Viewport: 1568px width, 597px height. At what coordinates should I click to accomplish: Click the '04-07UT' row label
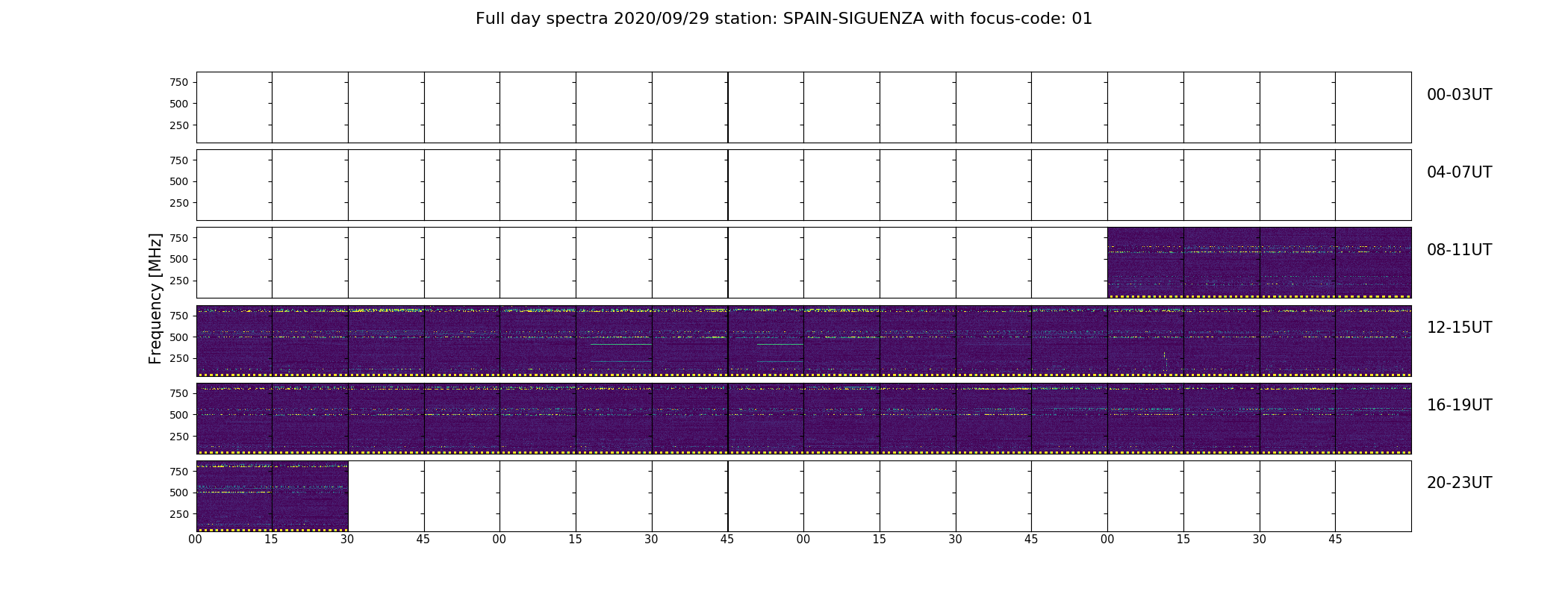(1459, 172)
